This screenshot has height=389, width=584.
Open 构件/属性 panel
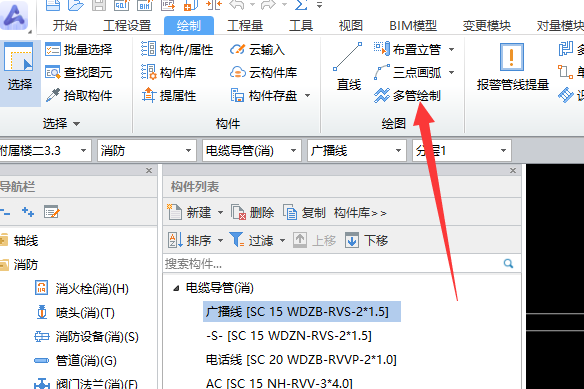(177, 50)
